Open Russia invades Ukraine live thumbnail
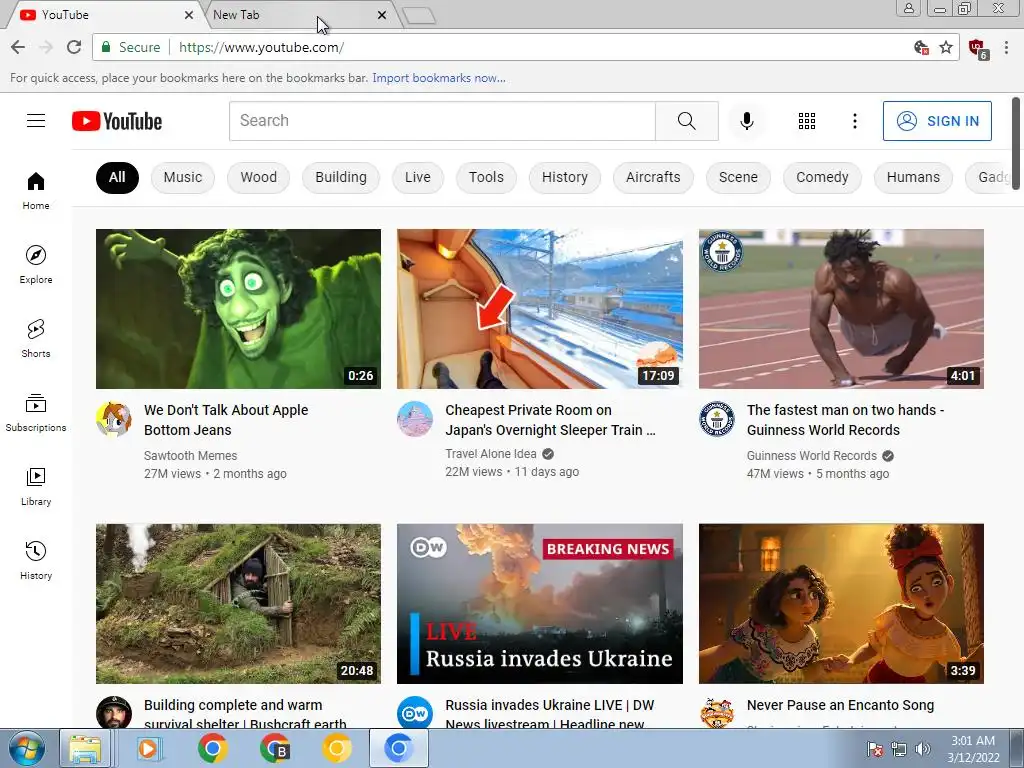1024x768 pixels. pyautogui.click(x=539, y=603)
